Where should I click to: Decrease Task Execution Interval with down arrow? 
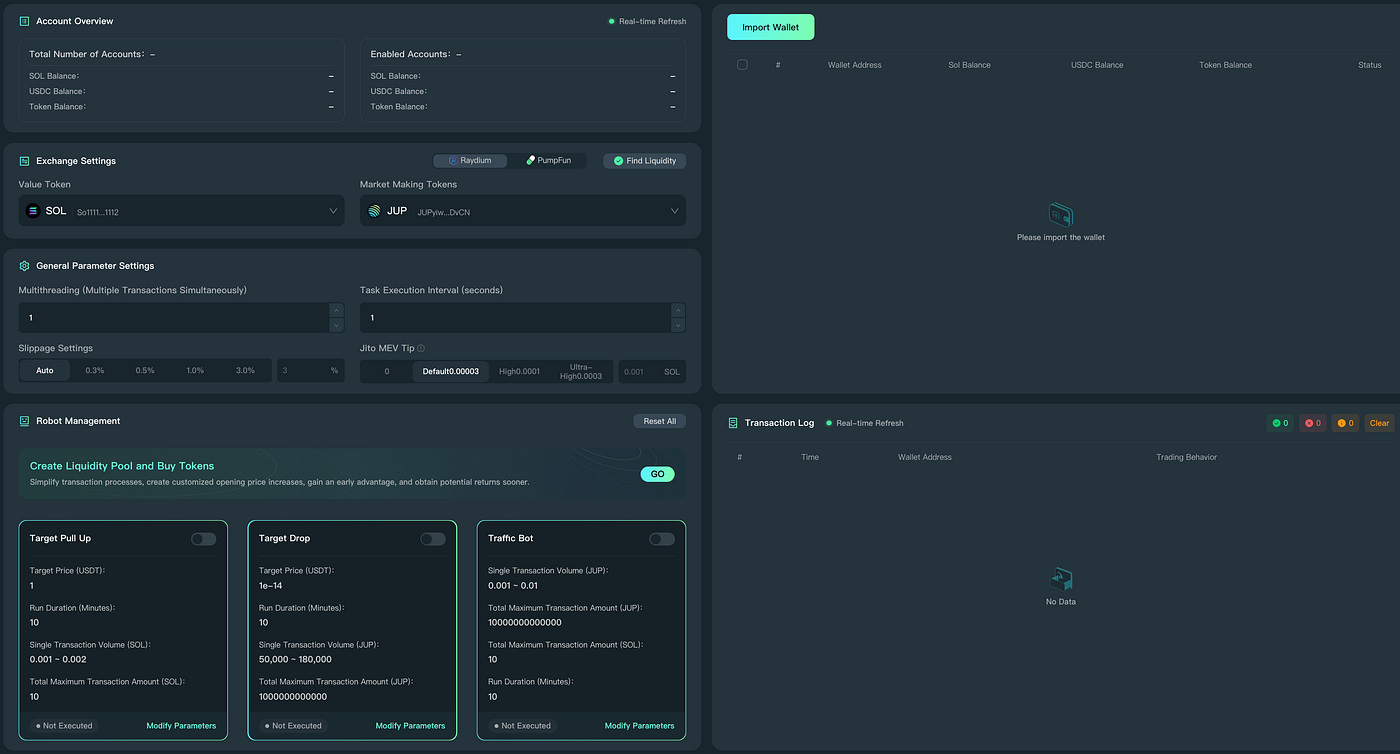pyautogui.click(x=678, y=325)
